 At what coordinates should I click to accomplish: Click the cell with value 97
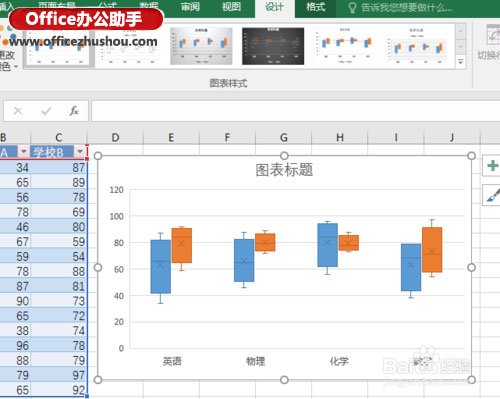59,375
